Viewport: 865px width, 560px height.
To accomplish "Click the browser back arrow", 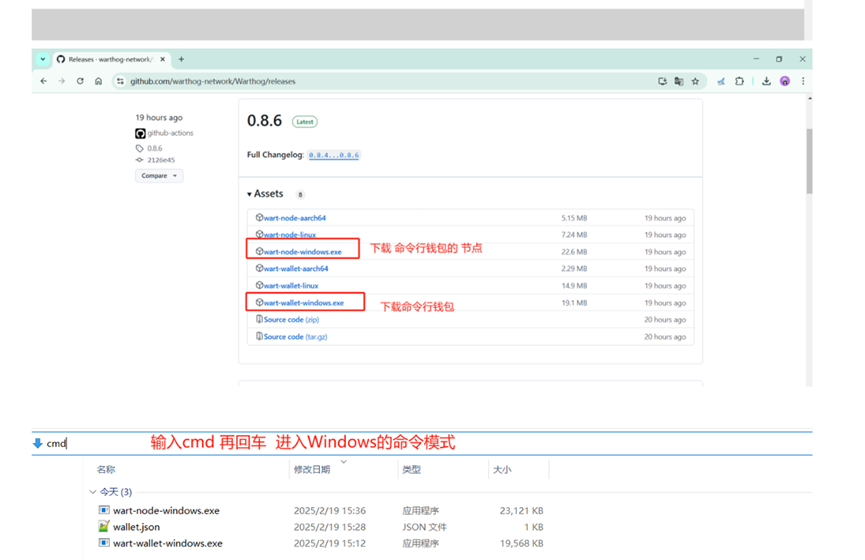I will 44,81.
